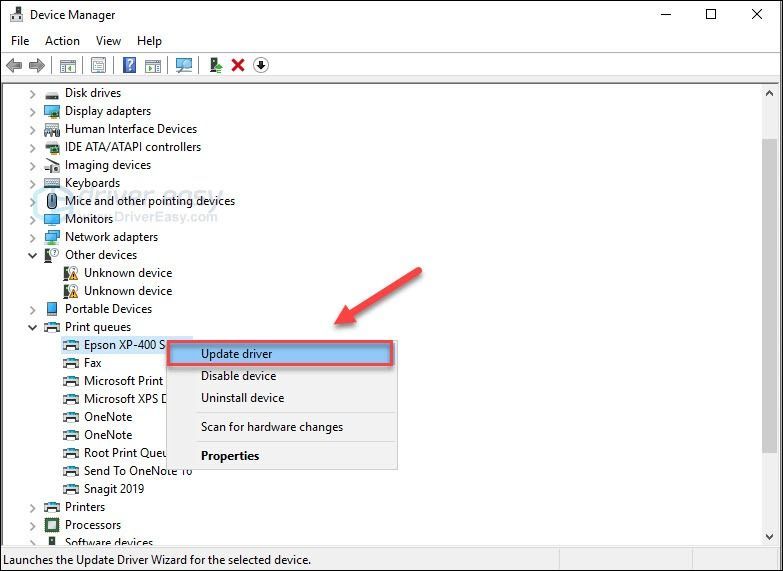Click the printer icon beside Snagit 2019
The image size is (783, 571).
pyautogui.click(x=71, y=489)
